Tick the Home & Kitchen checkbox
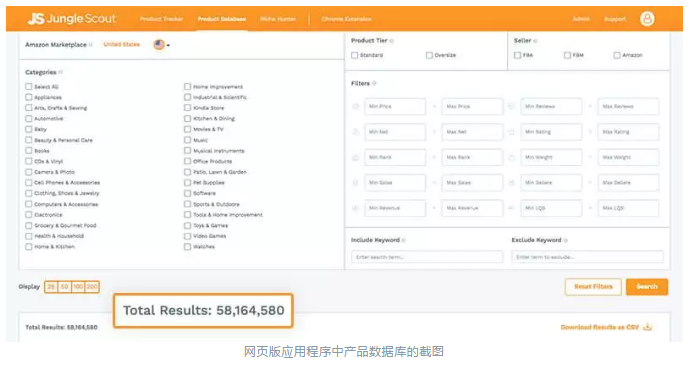The height and width of the screenshot is (366, 690). tap(29, 247)
